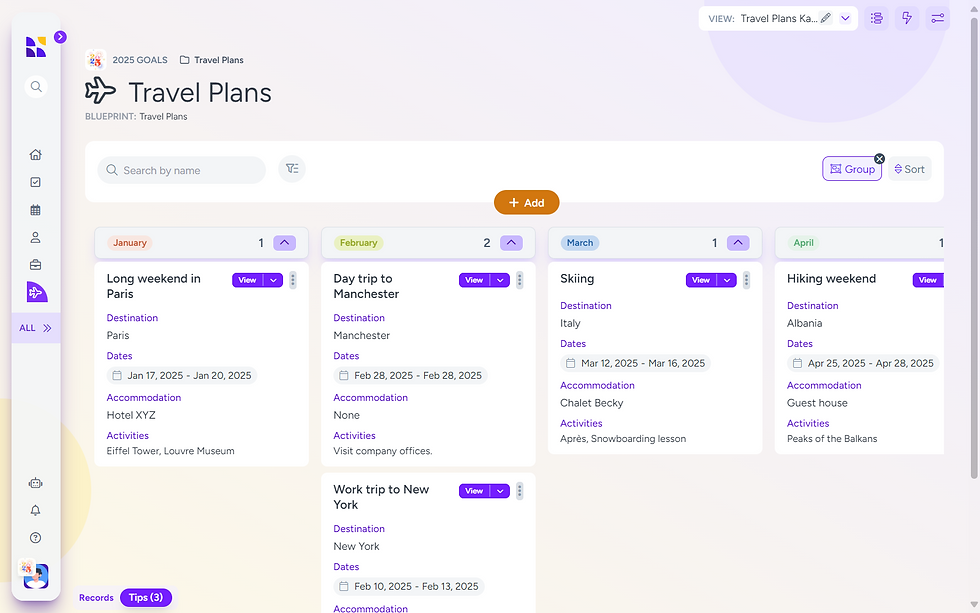
Task: Open the help question mark icon
Action: point(36,537)
